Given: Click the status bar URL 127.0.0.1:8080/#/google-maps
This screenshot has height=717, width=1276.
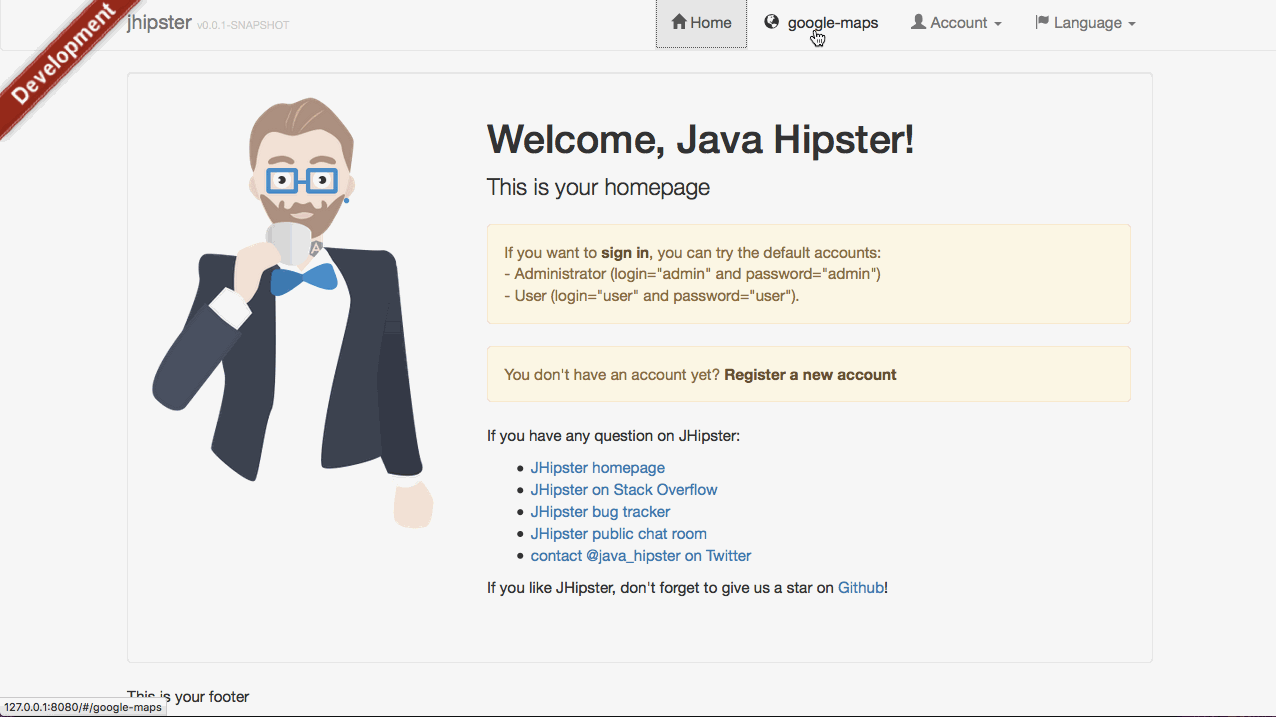Looking at the screenshot, I should 83,707.
